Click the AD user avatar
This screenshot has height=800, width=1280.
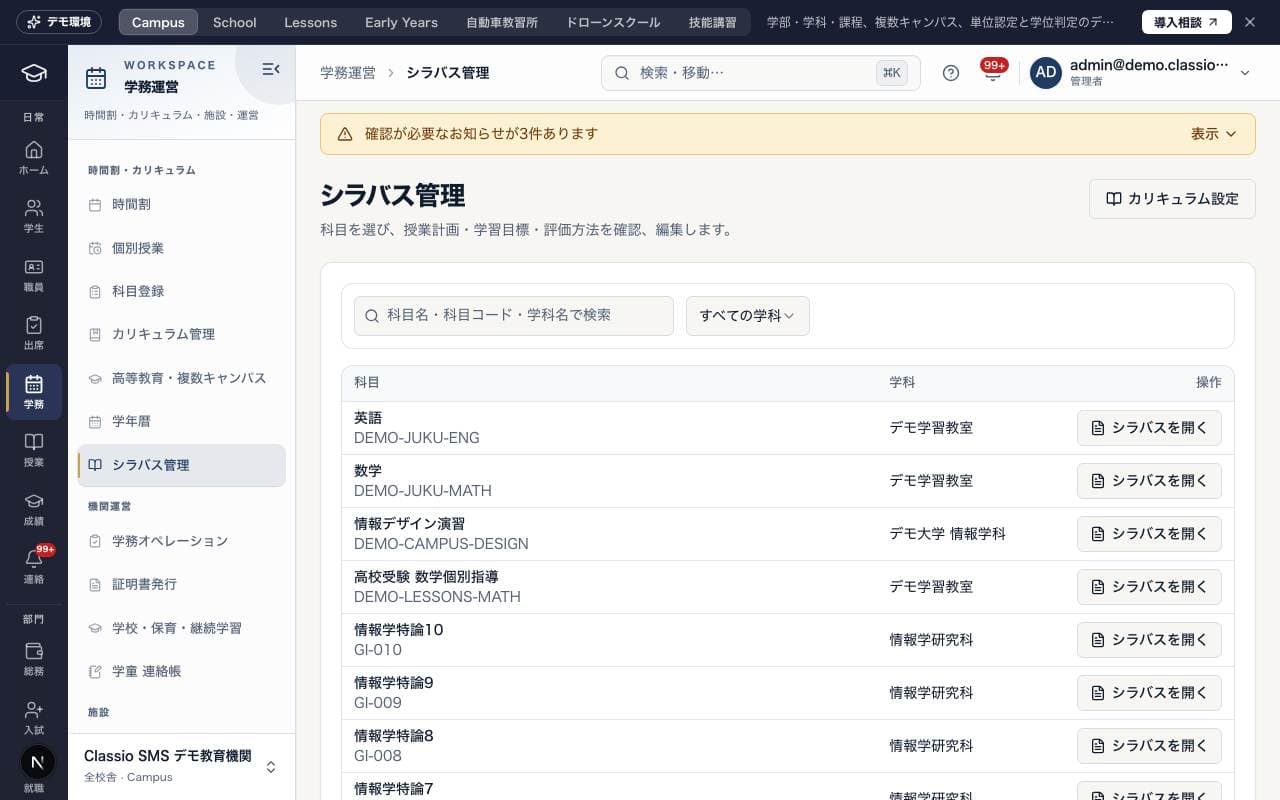click(1046, 73)
